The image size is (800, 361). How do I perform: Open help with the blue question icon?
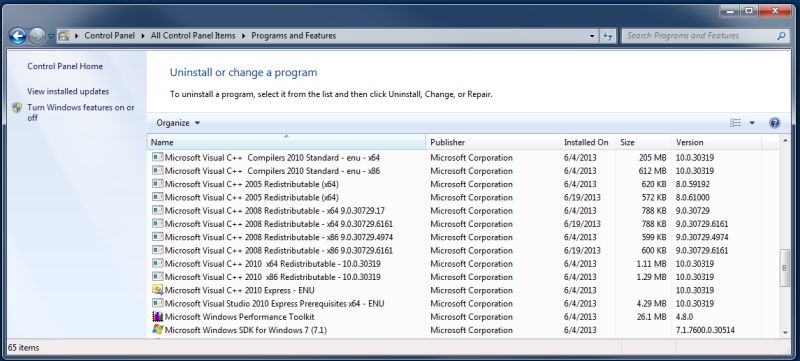[x=774, y=123]
